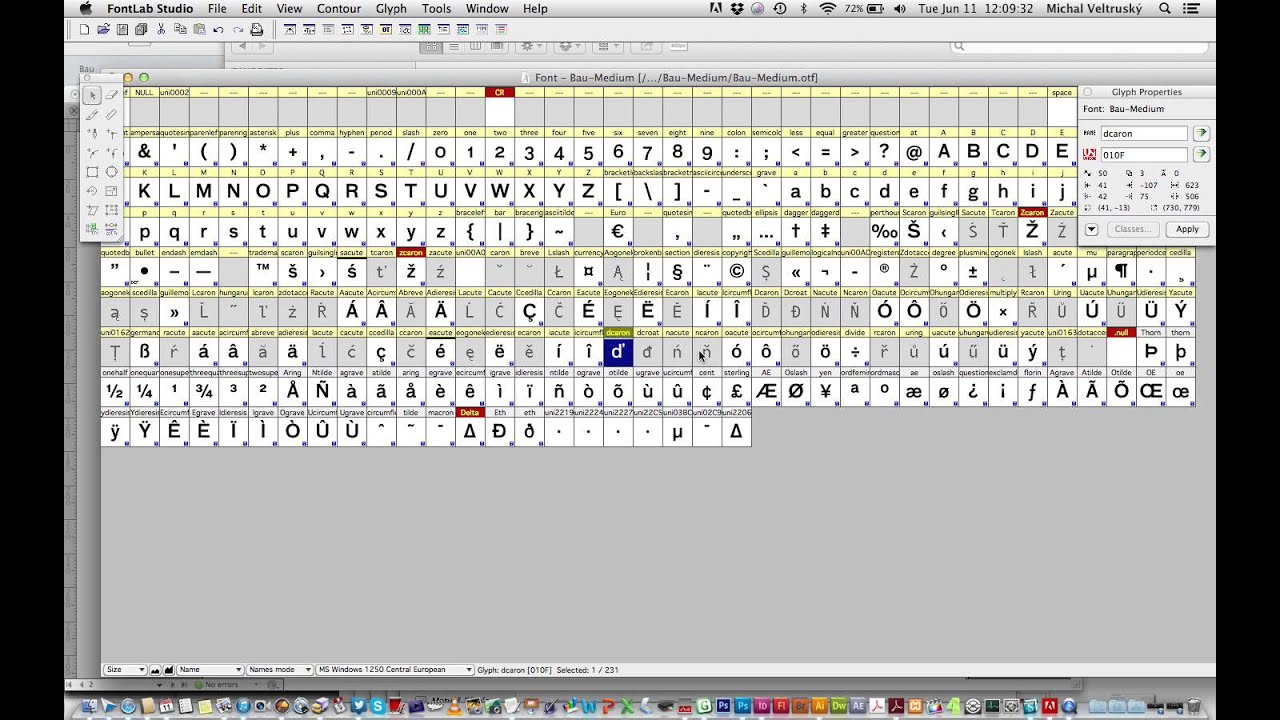Click the Cut scissors toolbar icon
The height and width of the screenshot is (720, 1280).
coord(161,30)
